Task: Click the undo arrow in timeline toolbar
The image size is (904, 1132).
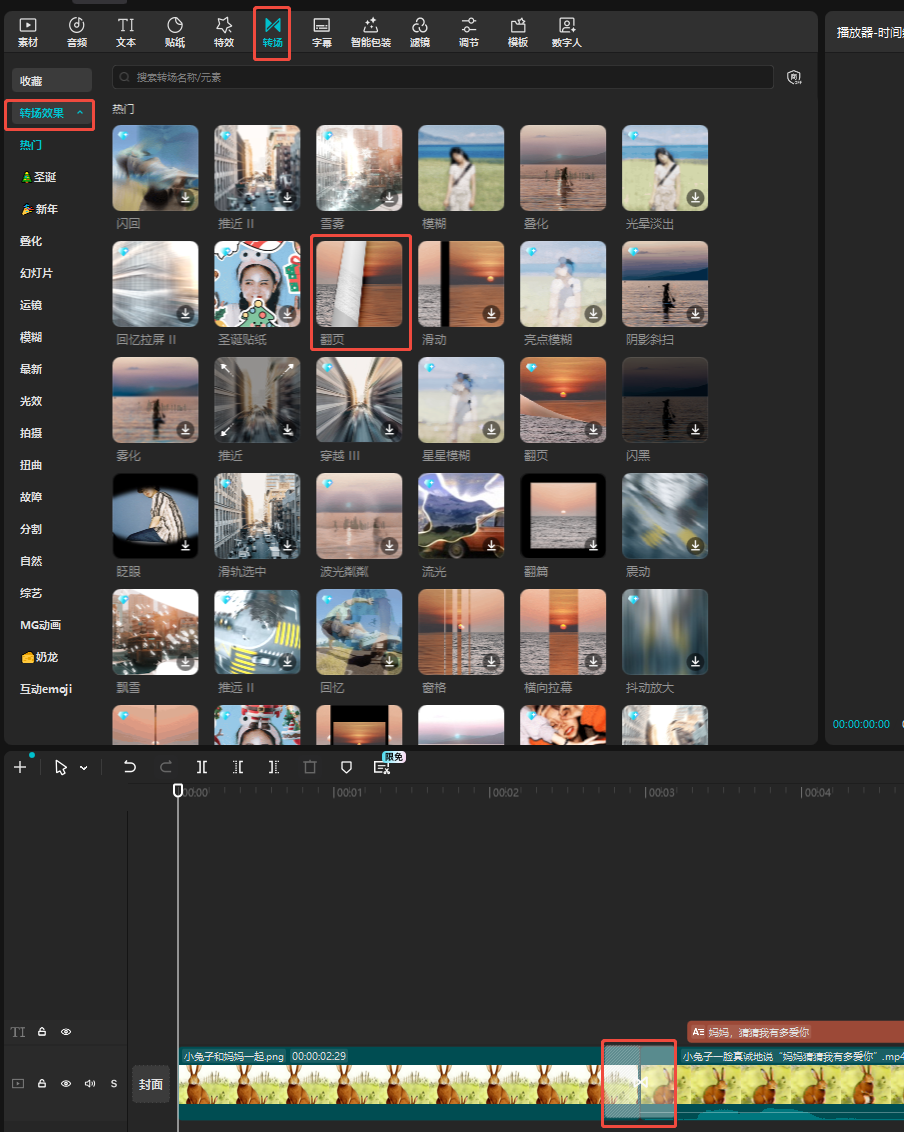Action: tap(129, 767)
